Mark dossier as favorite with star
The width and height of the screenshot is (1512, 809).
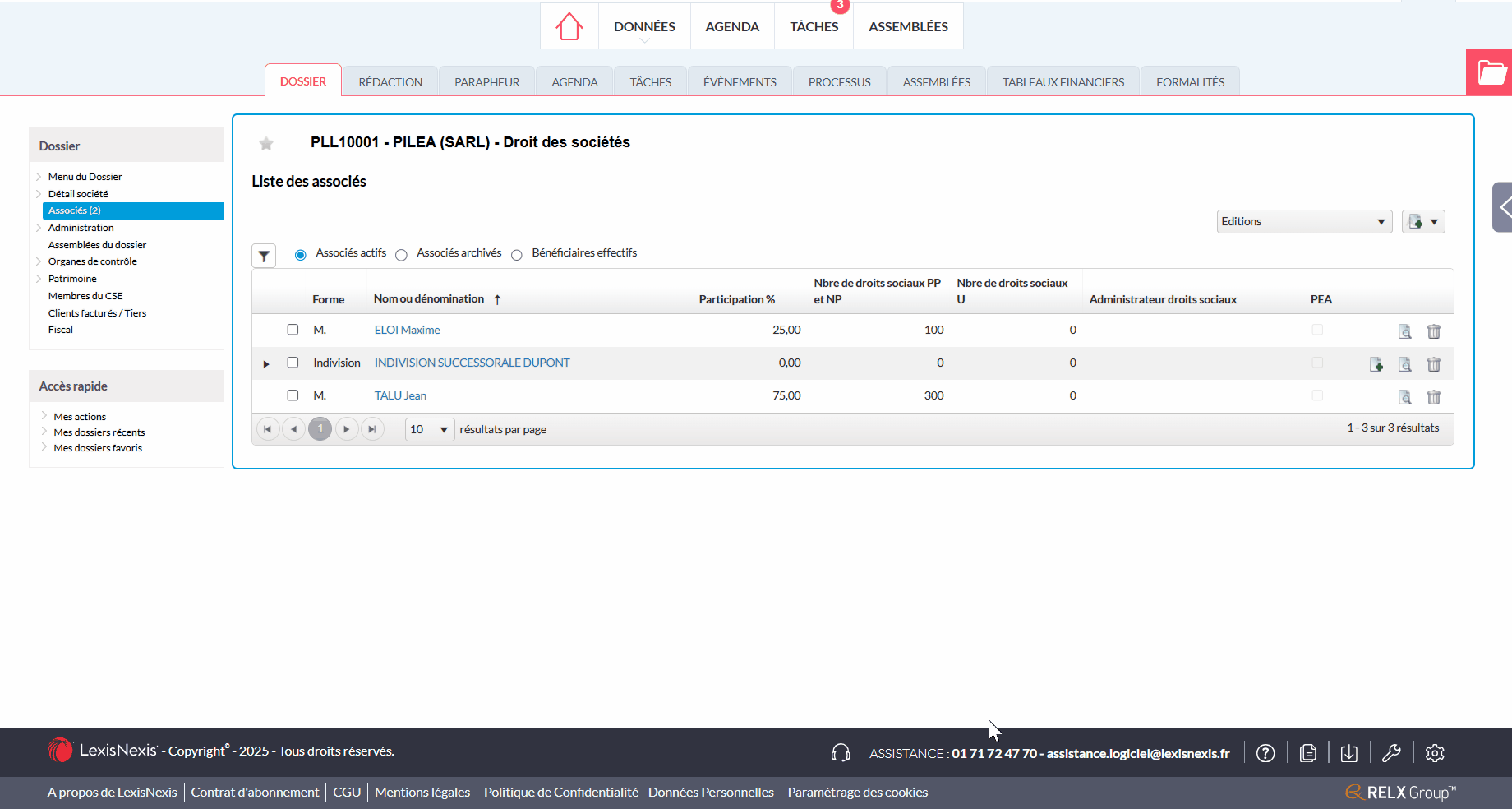click(x=266, y=144)
